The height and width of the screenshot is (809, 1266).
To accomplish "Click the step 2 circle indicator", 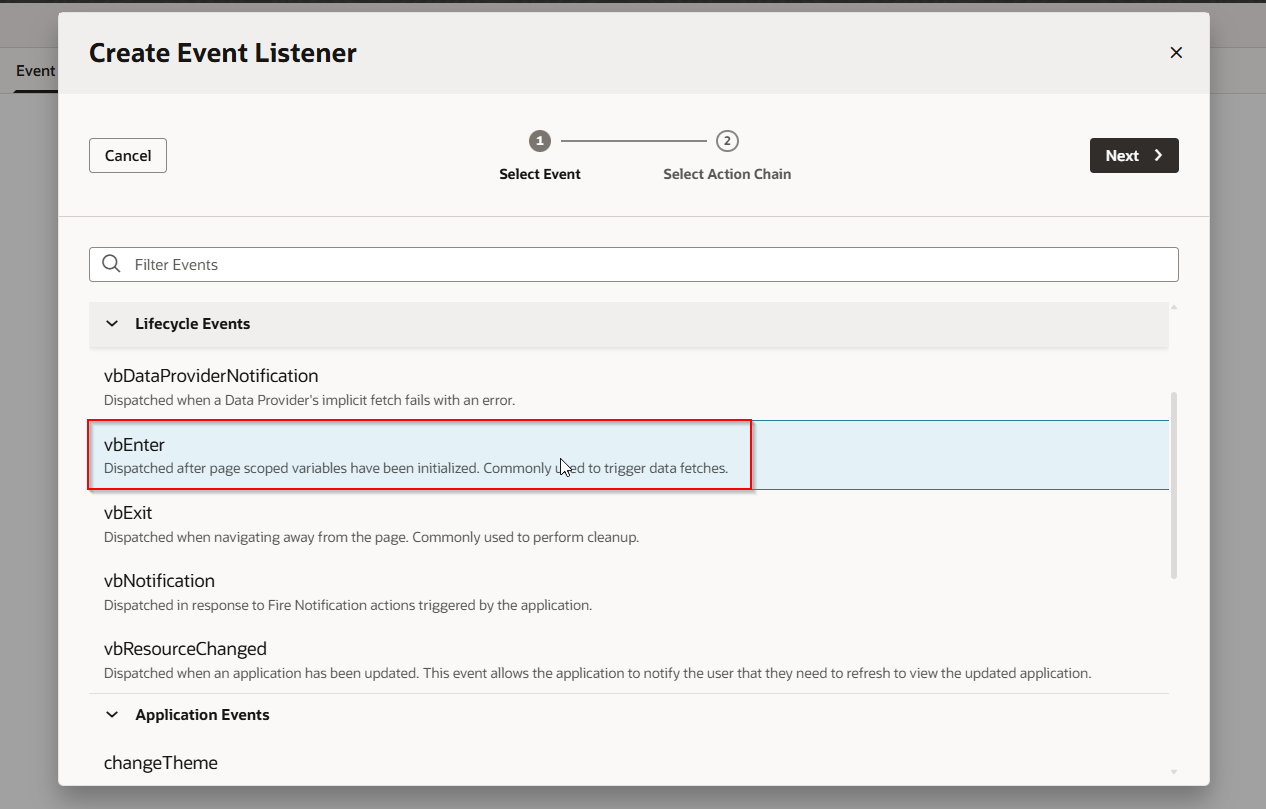I will 727,141.
